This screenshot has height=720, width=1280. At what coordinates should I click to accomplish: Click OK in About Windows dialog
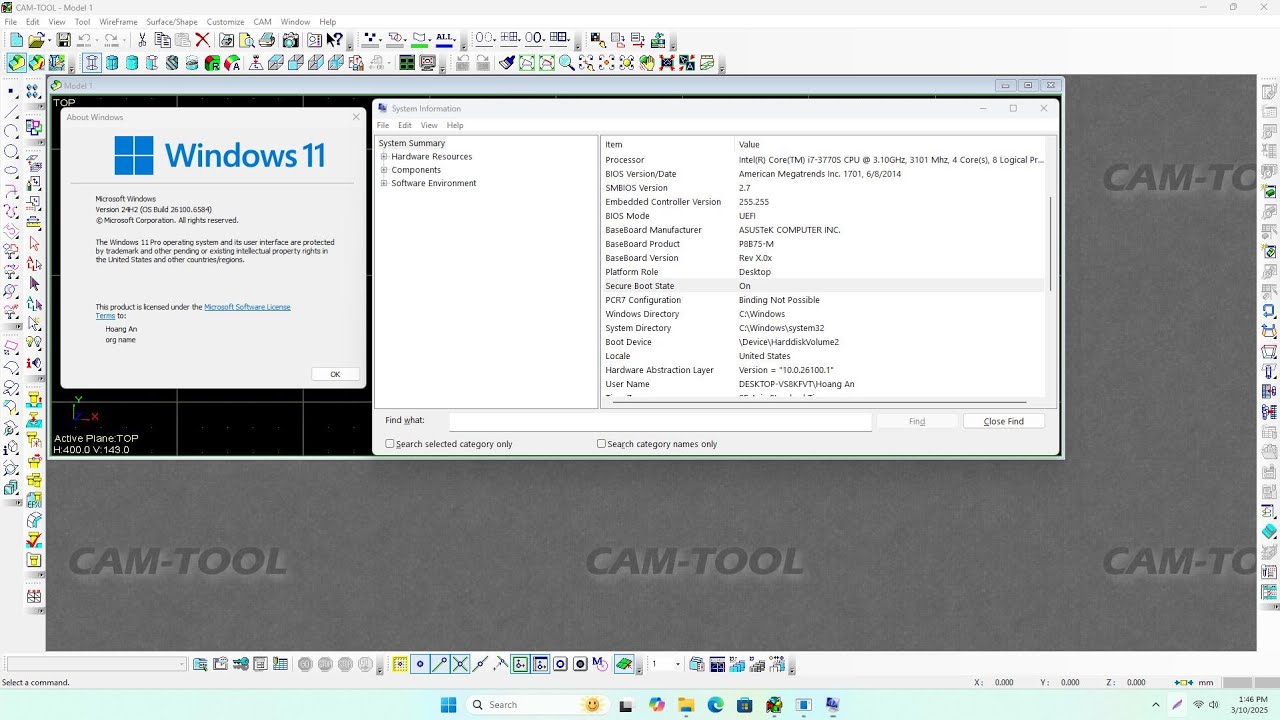pyautogui.click(x=335, y=374)
